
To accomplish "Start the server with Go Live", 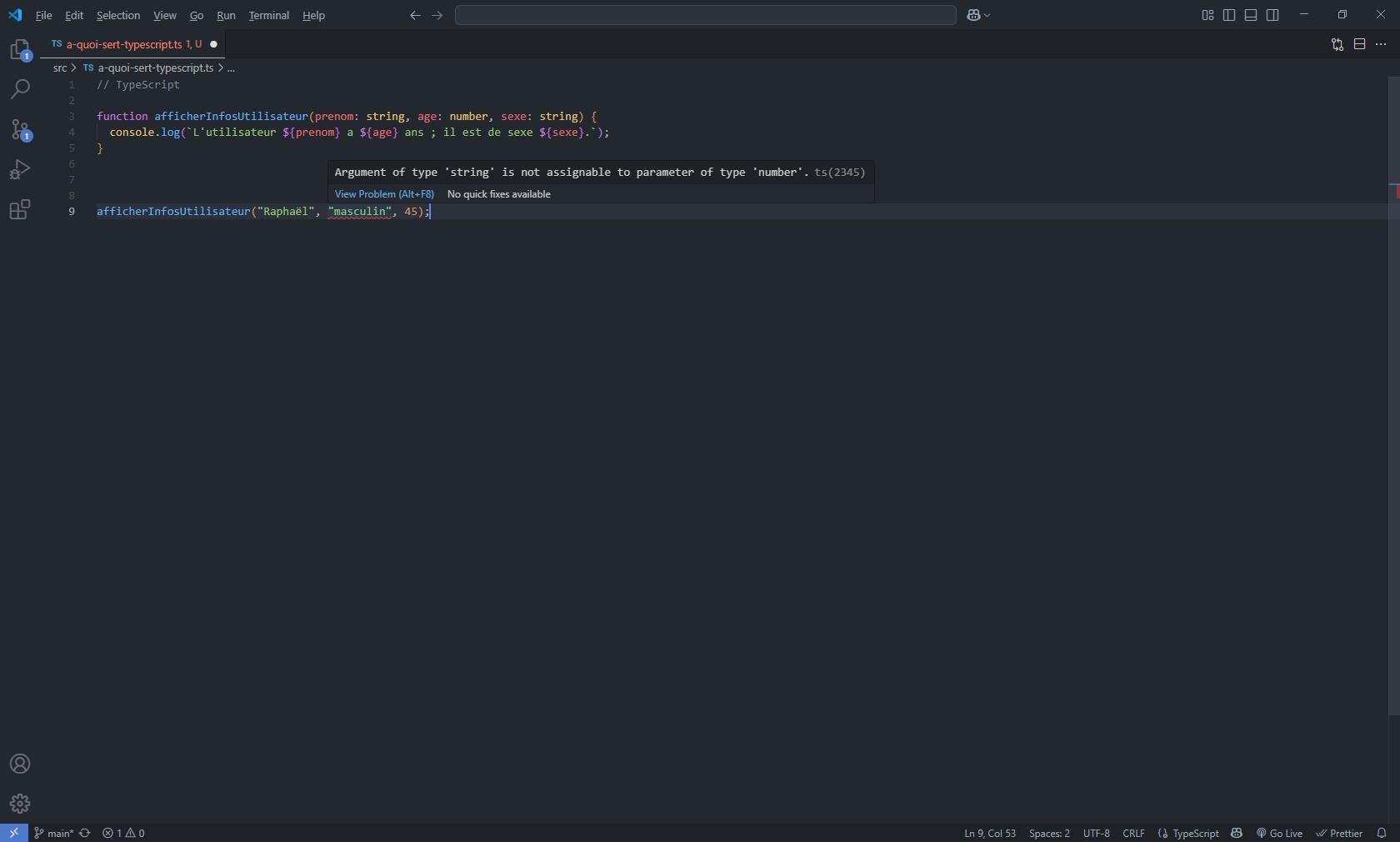I will tap(1279, 833).
